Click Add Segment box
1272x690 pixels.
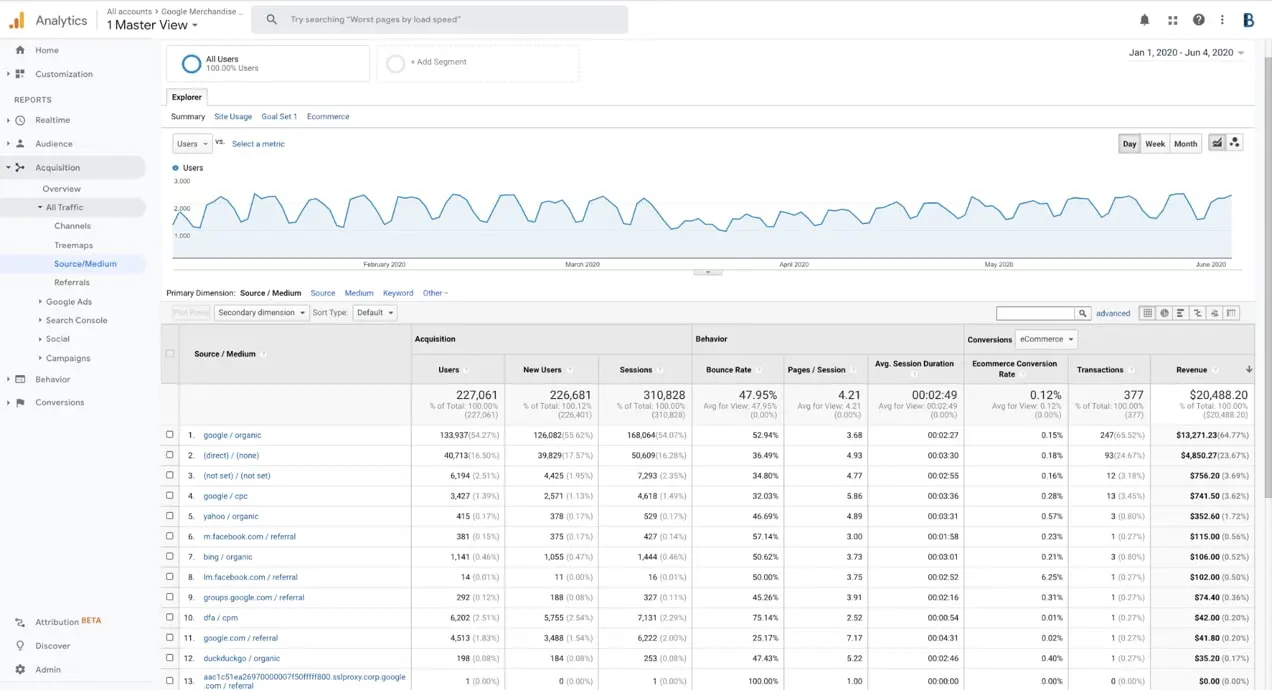click(x=478, y=63)
